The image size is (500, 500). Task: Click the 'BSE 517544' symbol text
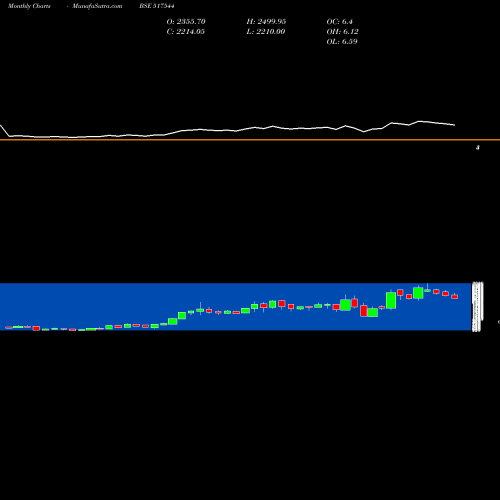[x=157, y=6]
